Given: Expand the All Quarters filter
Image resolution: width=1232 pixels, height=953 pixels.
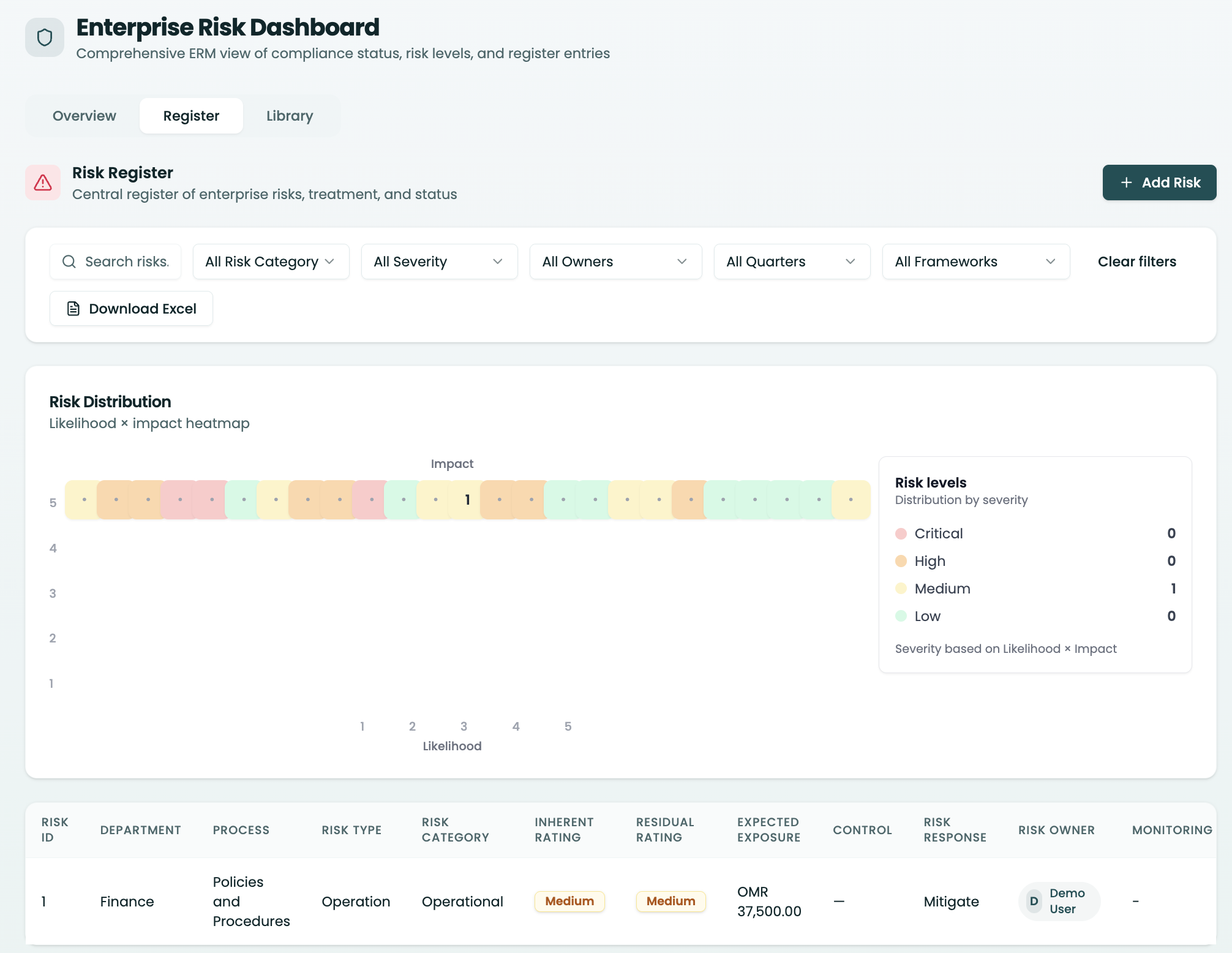Looking at the screenshot, I should tap(792, 262).
